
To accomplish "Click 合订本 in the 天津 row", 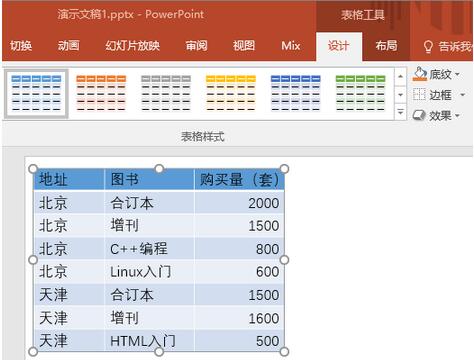I will coord(149,295).
